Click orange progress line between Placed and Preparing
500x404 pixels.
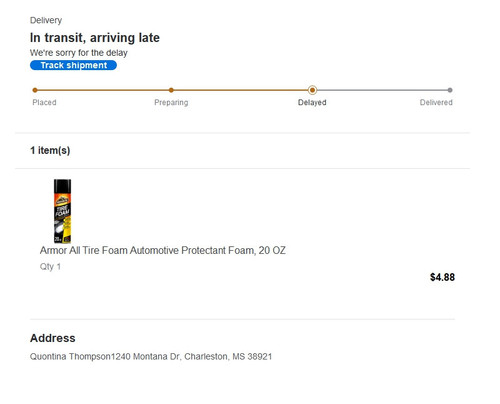pos(103,90)
